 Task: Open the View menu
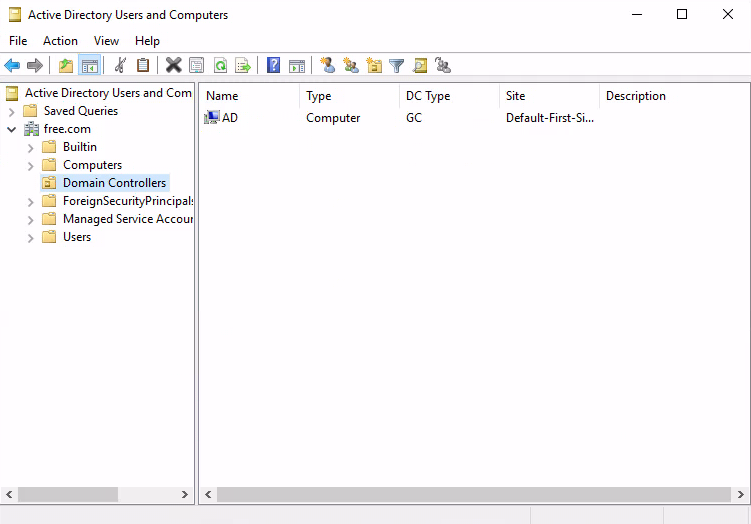click(x=106, y=41)
